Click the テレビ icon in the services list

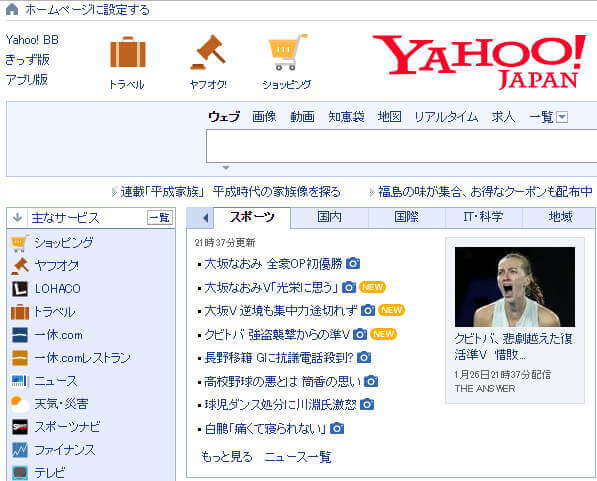[20, 473]
